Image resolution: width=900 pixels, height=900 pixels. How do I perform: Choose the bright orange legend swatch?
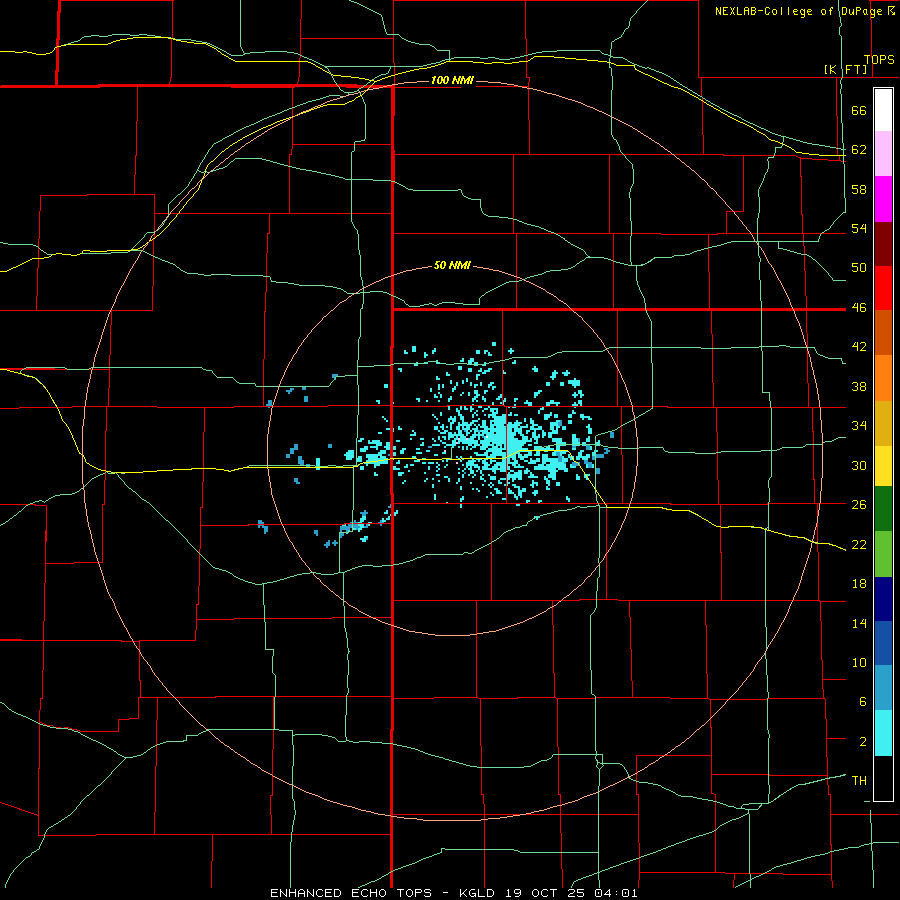coord(883,378)
